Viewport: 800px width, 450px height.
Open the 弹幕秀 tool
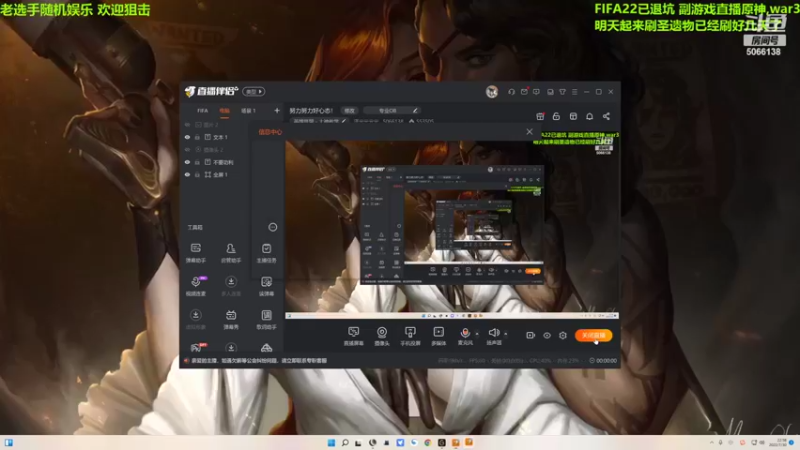[231, 319]
